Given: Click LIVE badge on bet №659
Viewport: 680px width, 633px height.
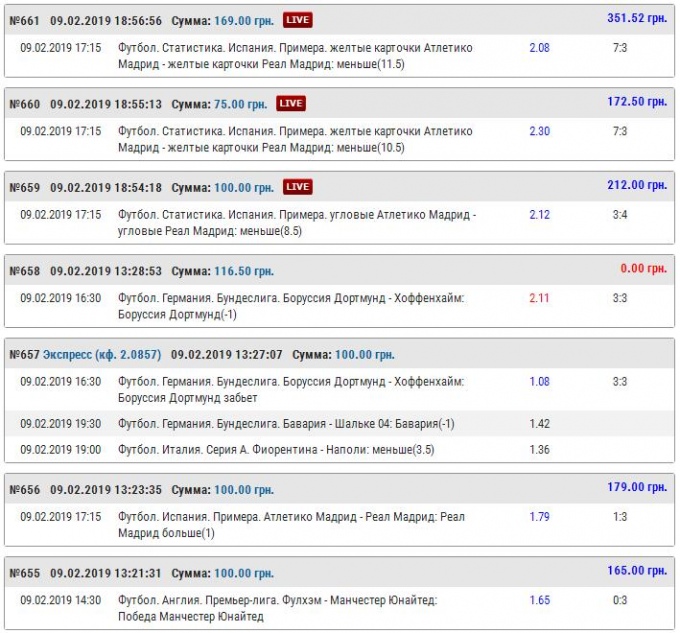Looking at the screenshot, I should (297, 187).
